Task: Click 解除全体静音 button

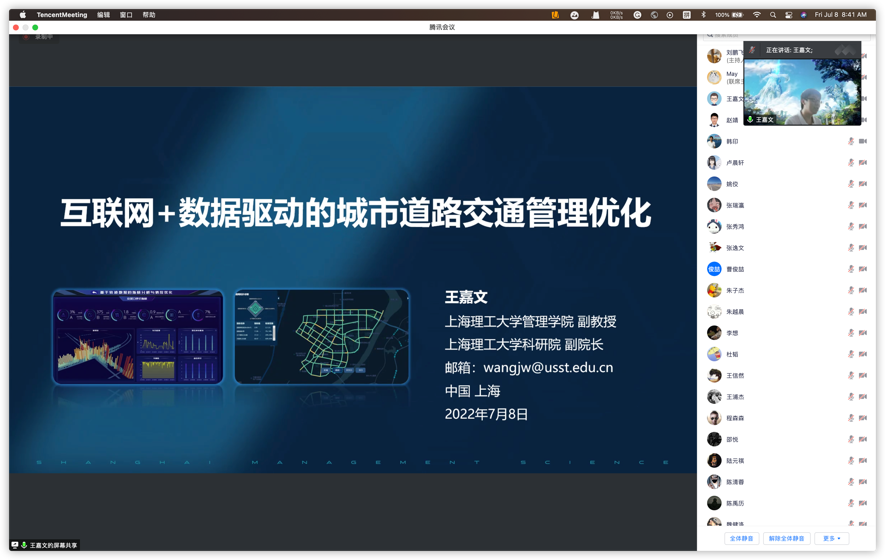Action: [786, 538]
